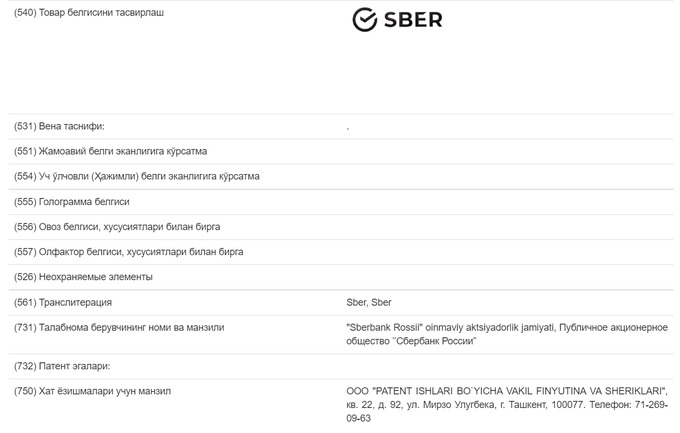Select the Tashkent street address line with Телефон
The width and height of the screenshot is (680, 433).
click(x=500, y=405)
